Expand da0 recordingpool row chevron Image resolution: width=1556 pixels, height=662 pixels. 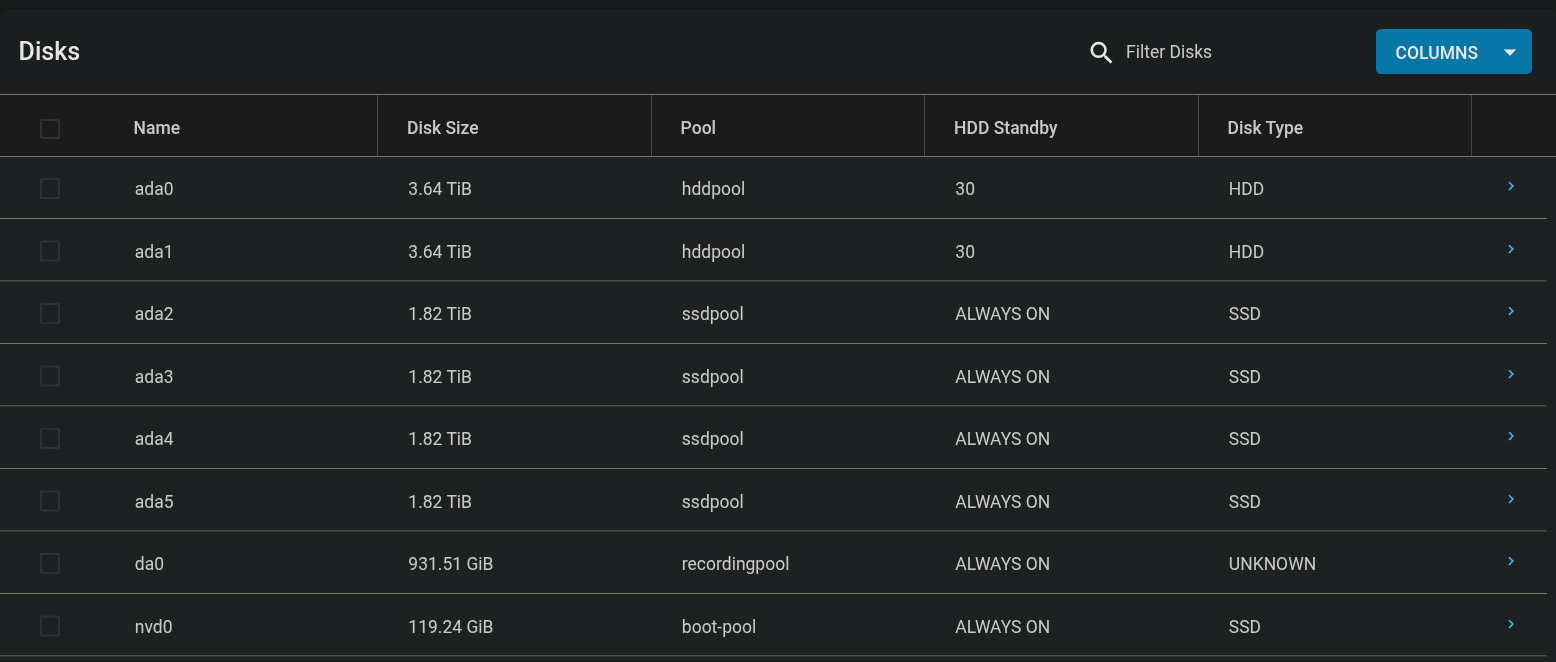tap(1511, 561)
